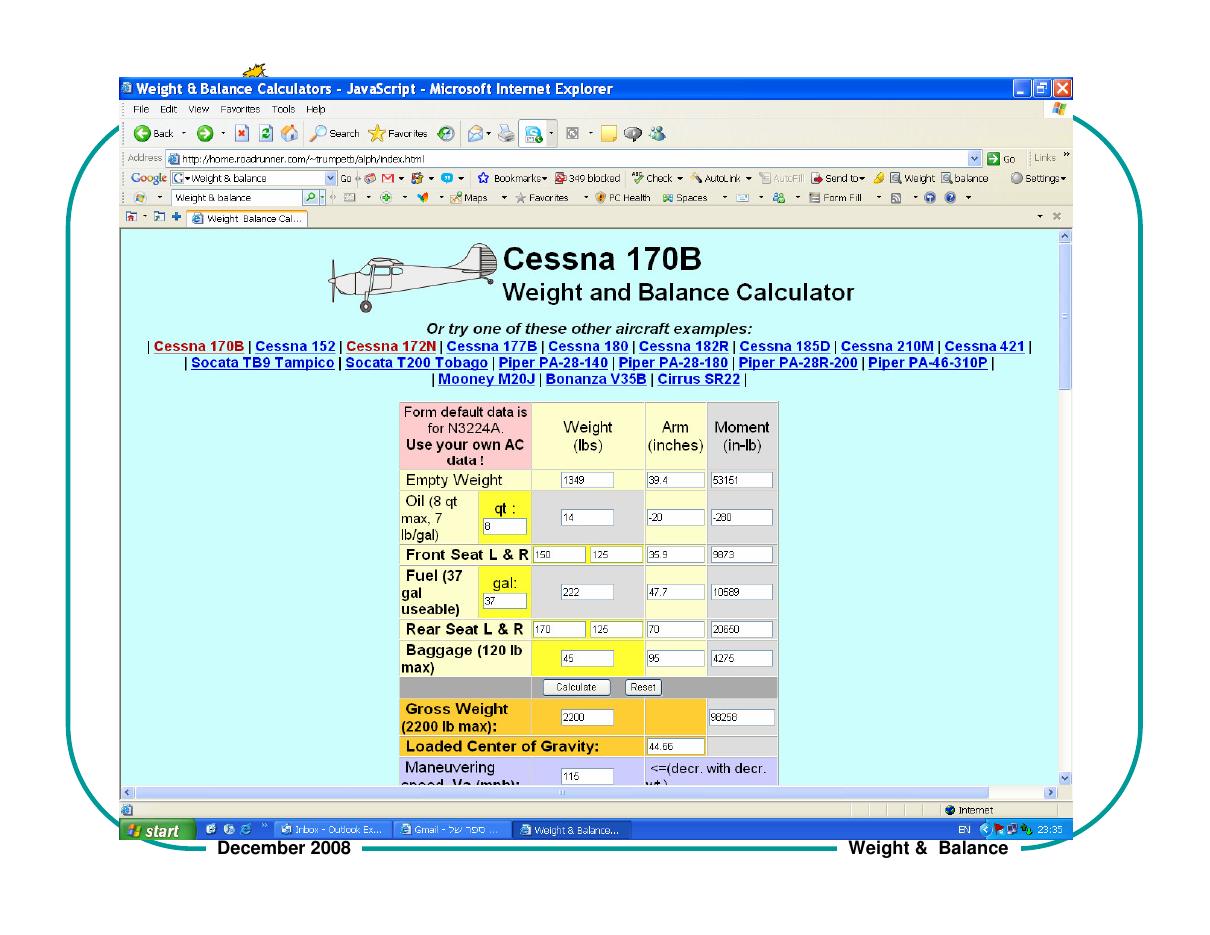
Task: Click the green Forward arrow icon
Action: [x=203, y=134]
